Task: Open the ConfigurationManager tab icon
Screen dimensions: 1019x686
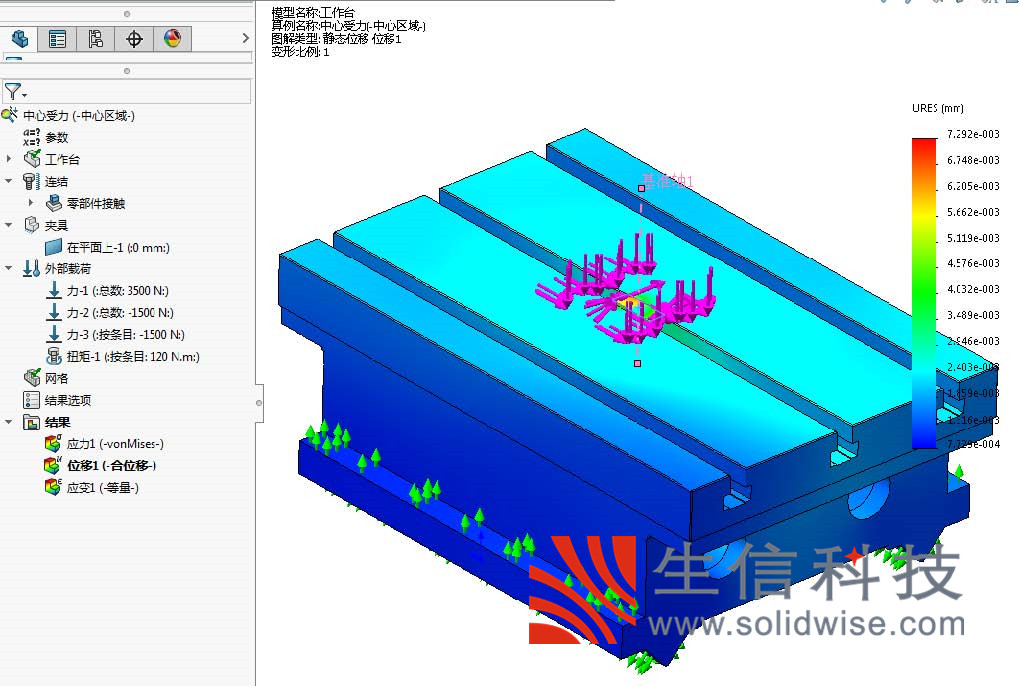Action: (x=95, y=39)
